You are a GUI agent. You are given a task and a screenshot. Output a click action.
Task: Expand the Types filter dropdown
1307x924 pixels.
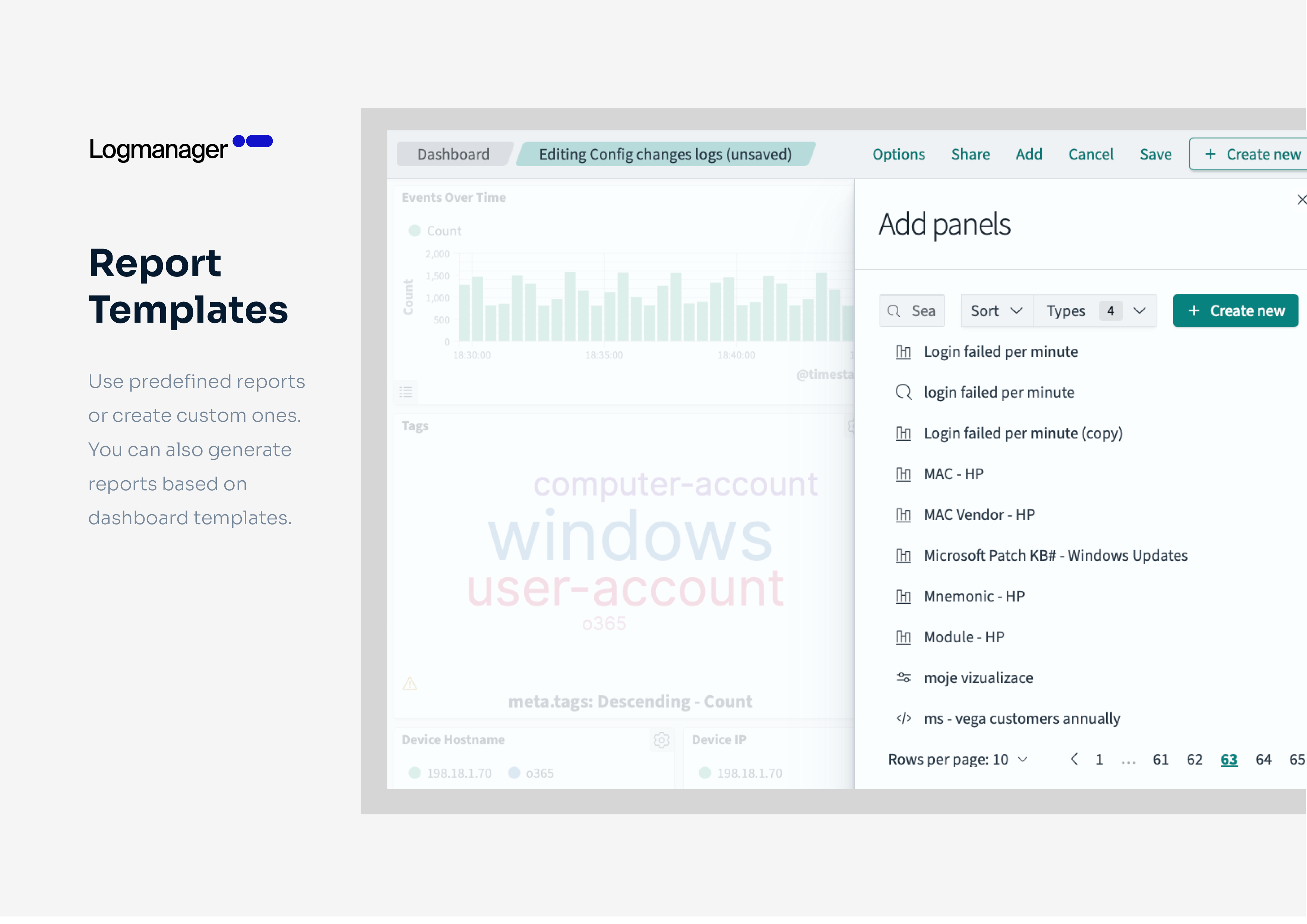point(1094,311)
